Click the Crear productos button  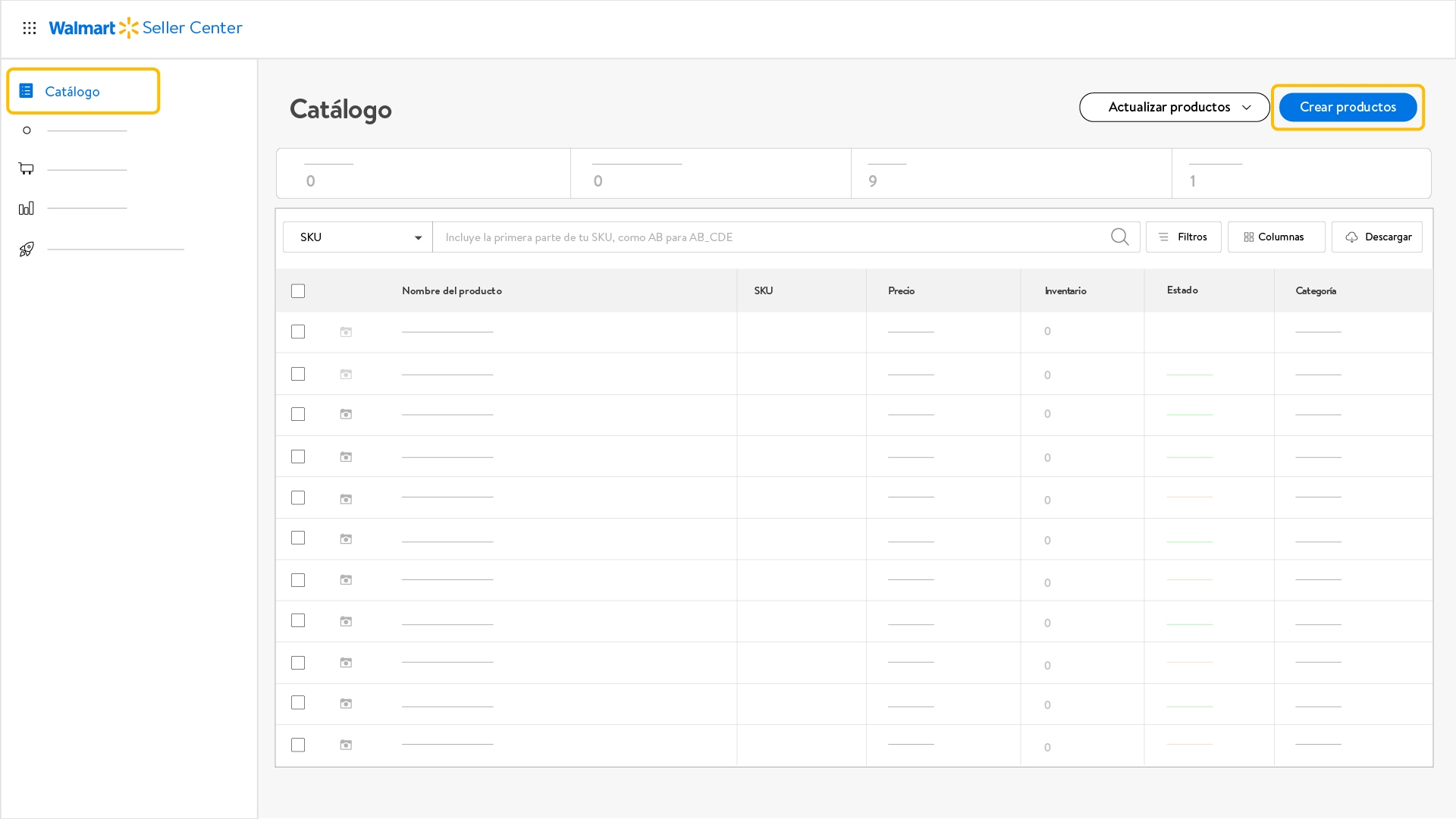click(1348, 107)
